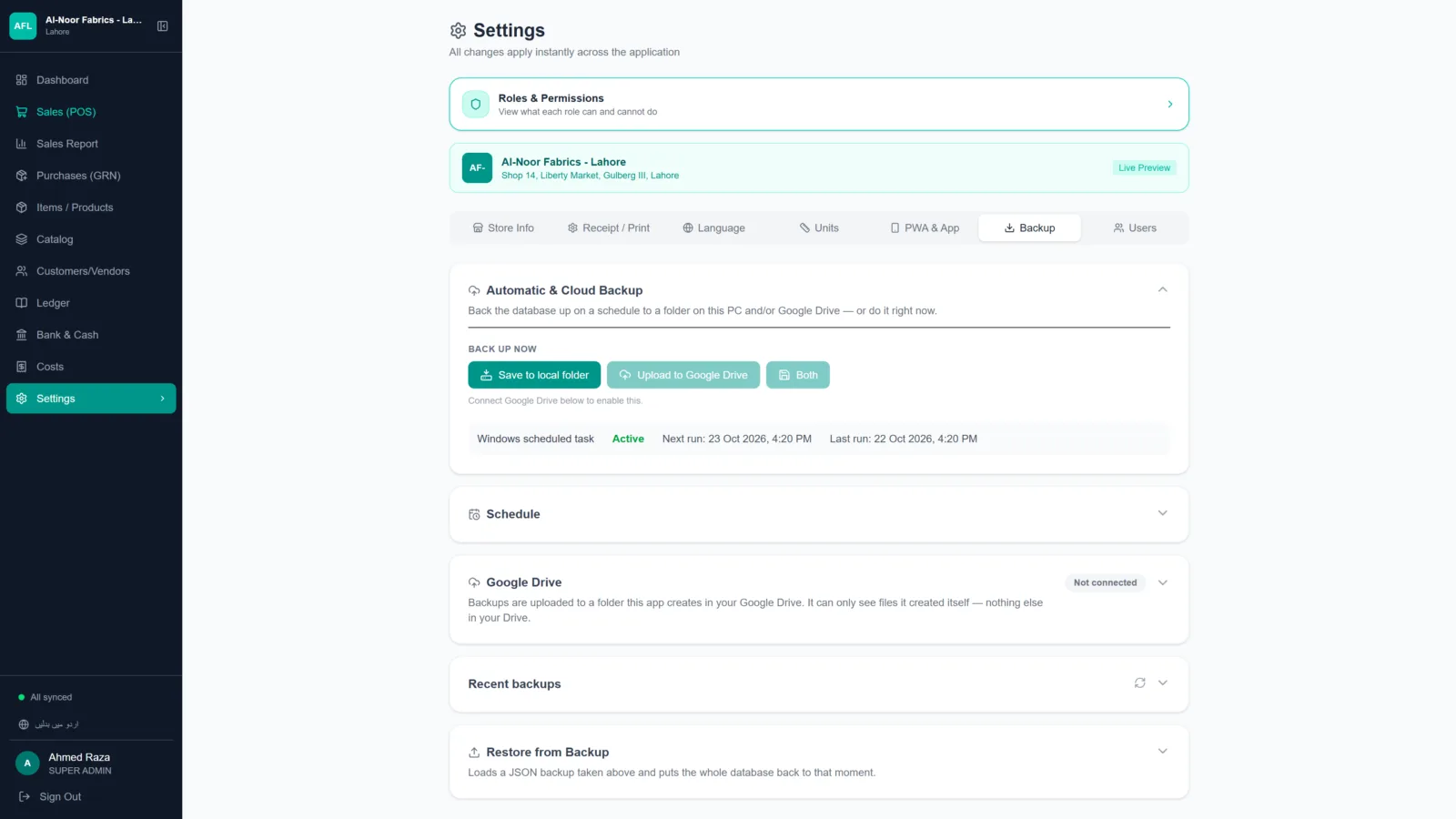Viewport: 1456px width, 819px height.
Task: Open the Units tab
Action: (819, 228)
